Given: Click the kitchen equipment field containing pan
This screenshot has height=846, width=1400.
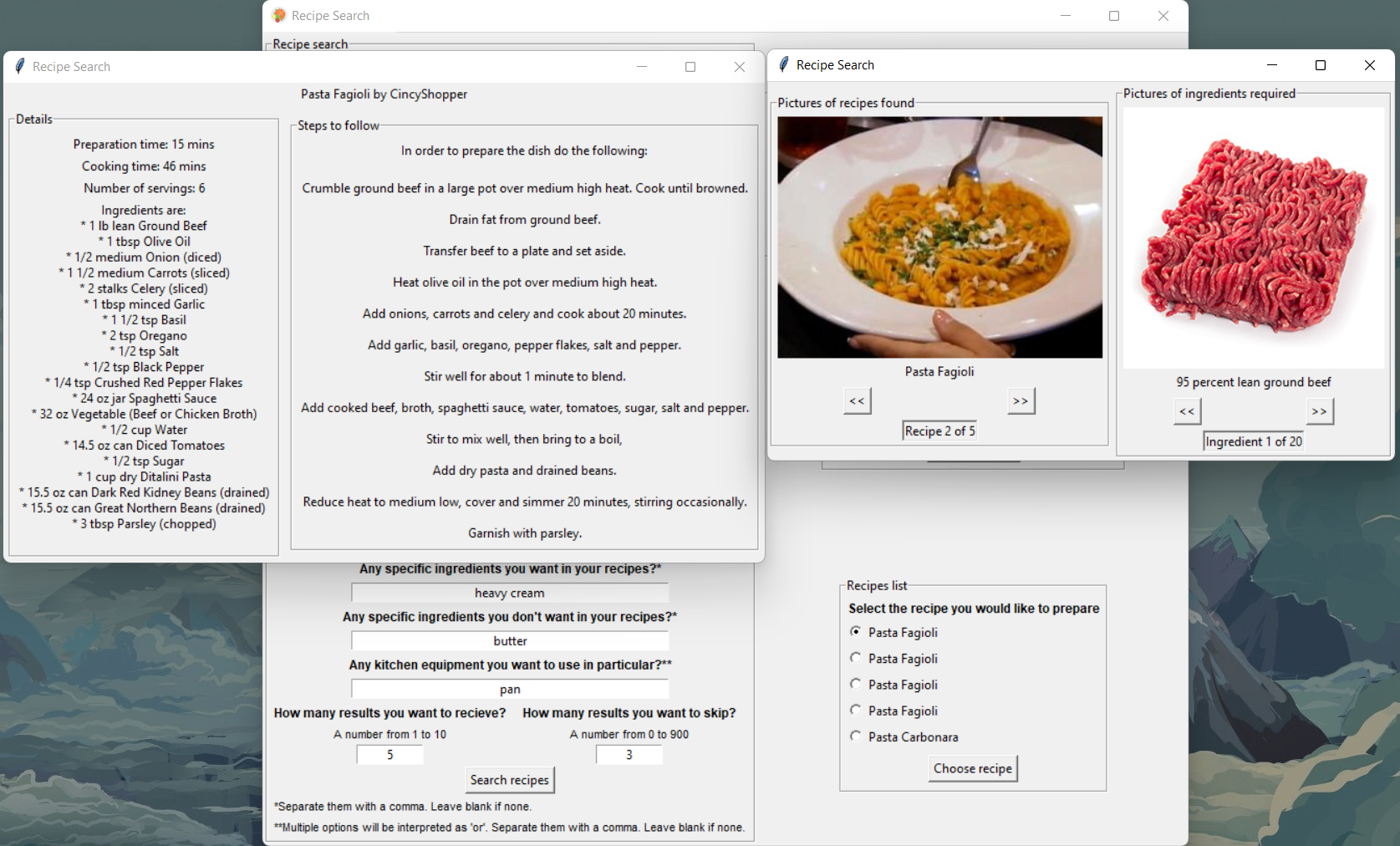Looking at the screenshot, I should 510,689.
